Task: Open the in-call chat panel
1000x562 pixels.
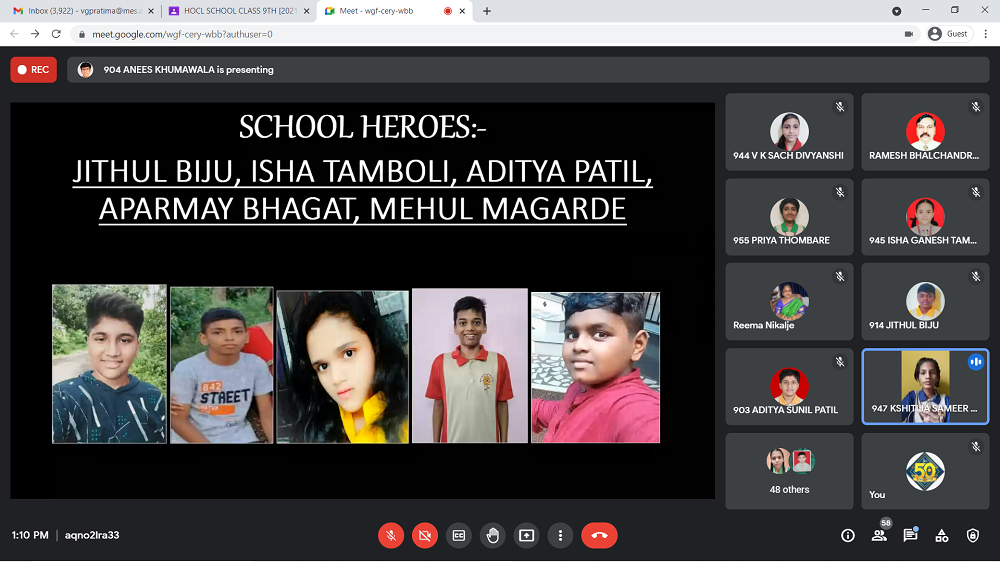Action: tap(910, 535)
